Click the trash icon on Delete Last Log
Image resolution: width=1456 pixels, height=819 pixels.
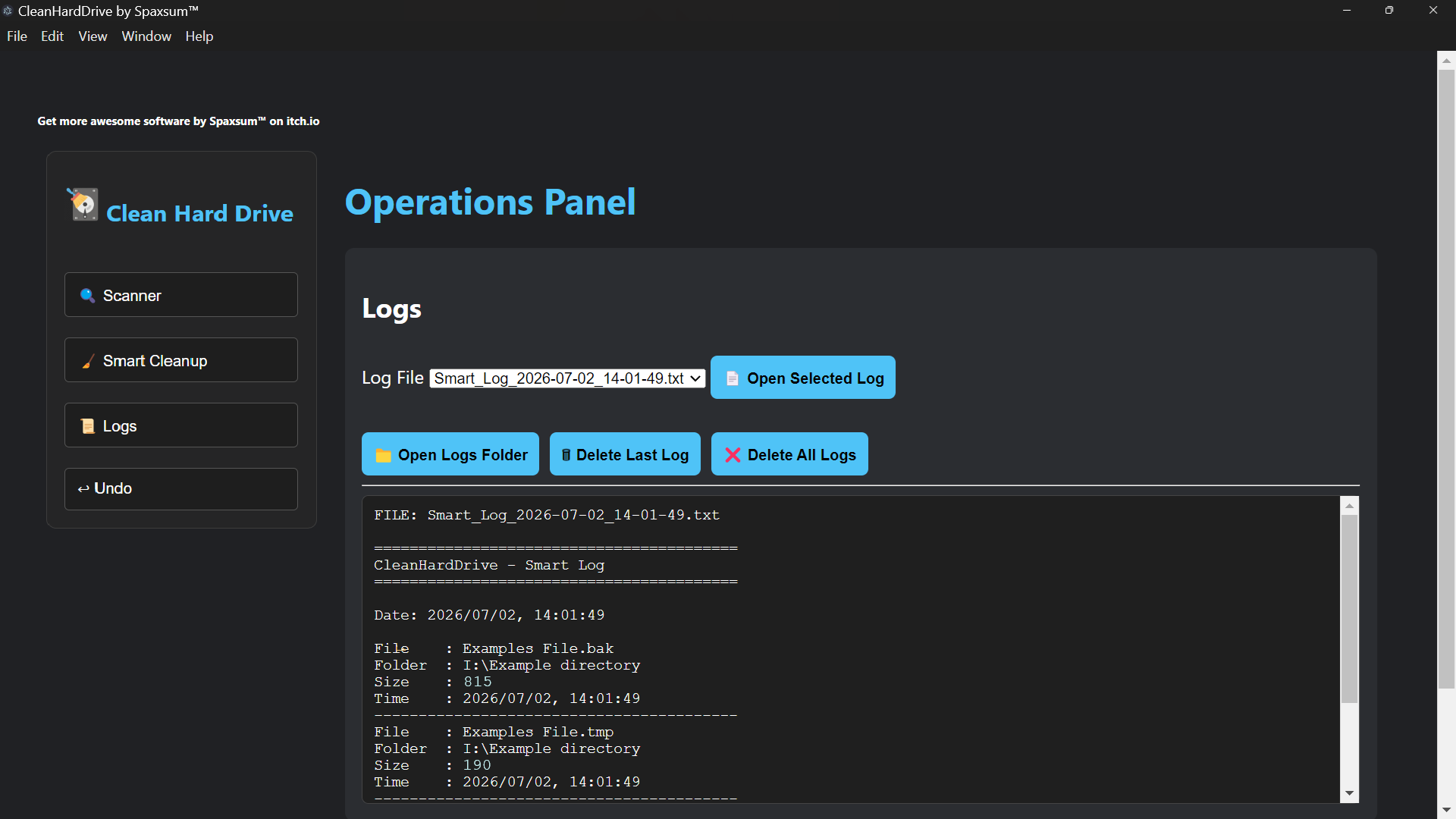pyautogui.click(x=566, y=455)
